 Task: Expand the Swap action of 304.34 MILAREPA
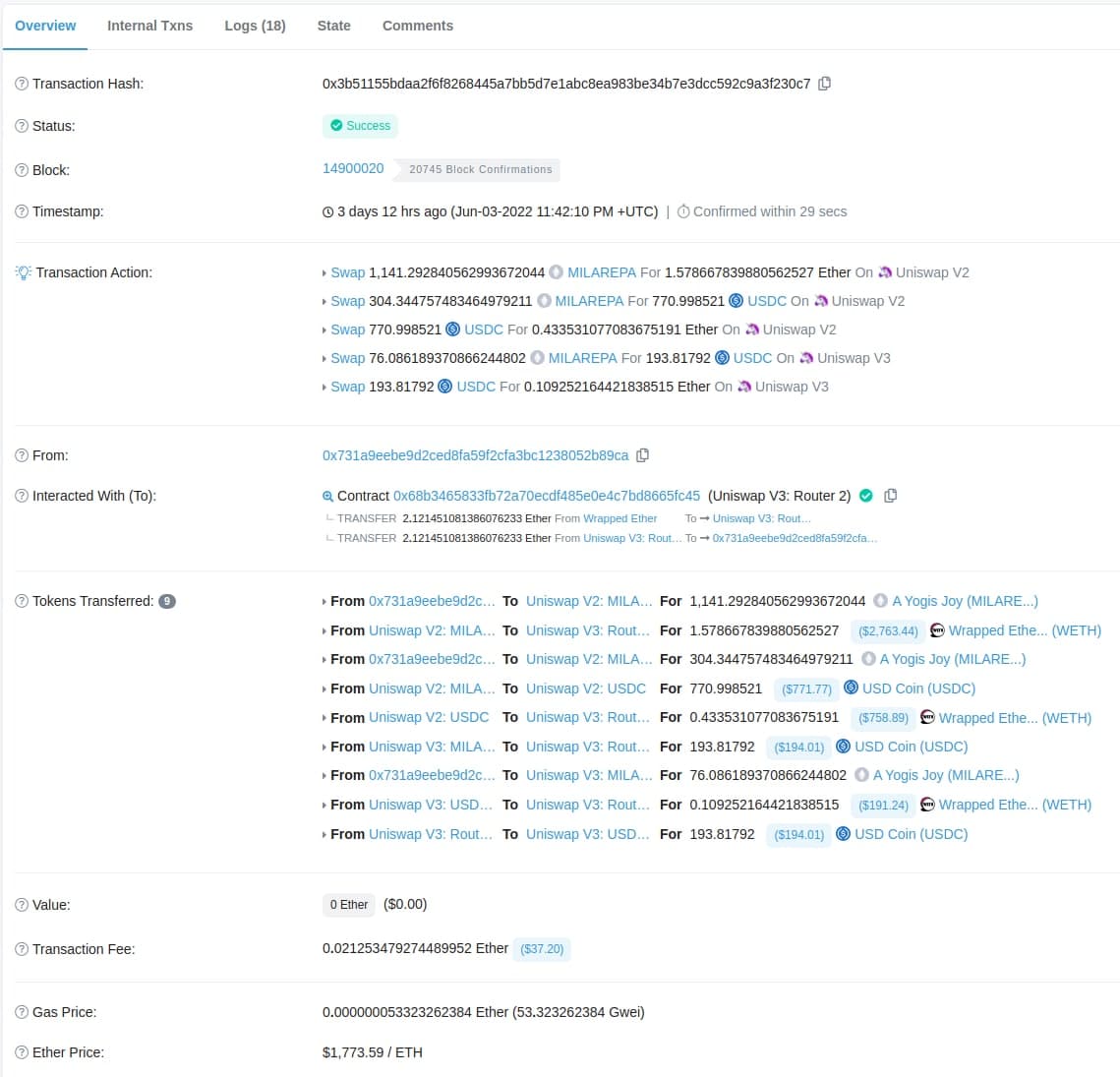point(324,302)
